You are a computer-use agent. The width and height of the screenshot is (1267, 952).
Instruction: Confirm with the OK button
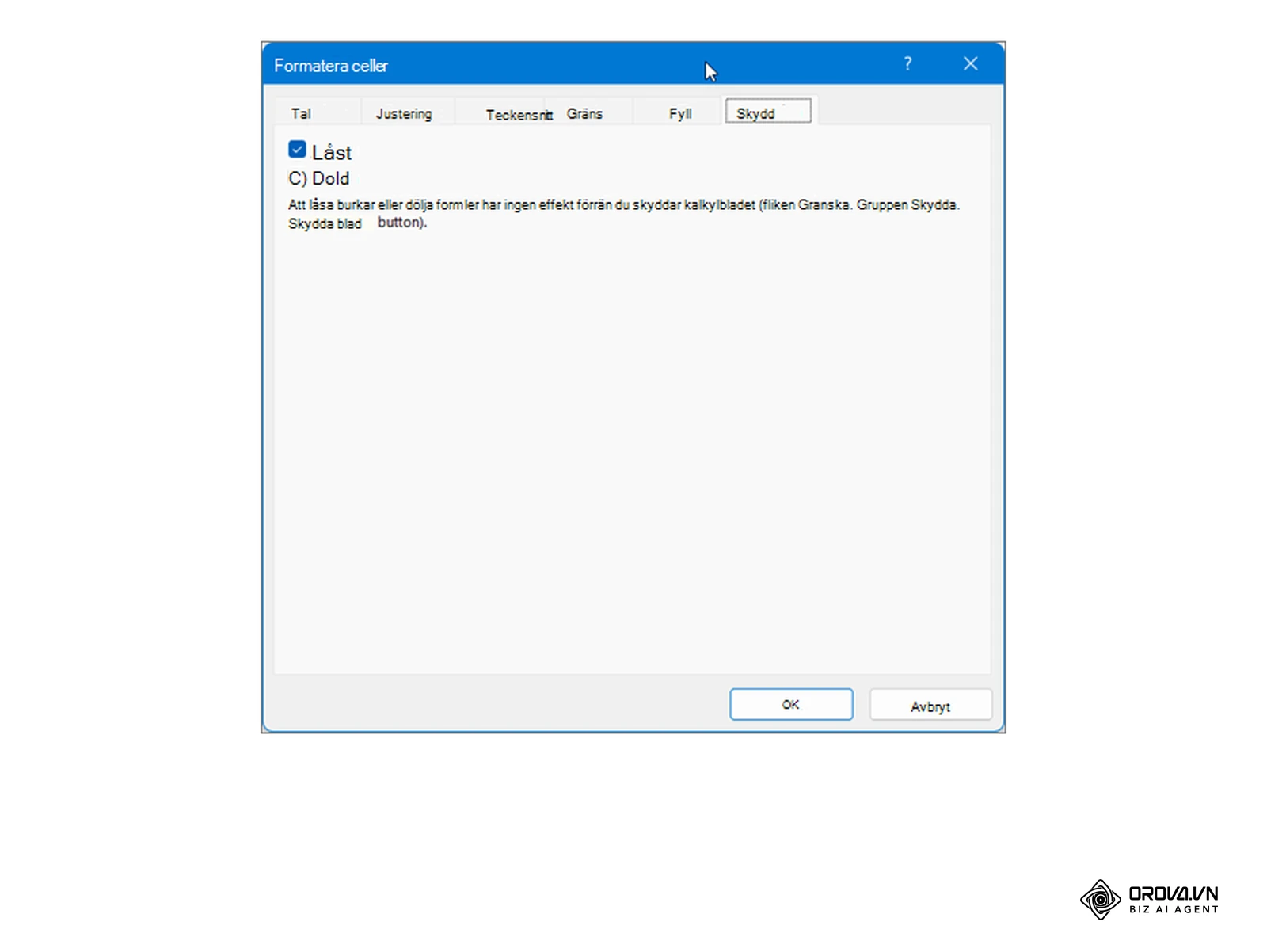pos(791,704)
